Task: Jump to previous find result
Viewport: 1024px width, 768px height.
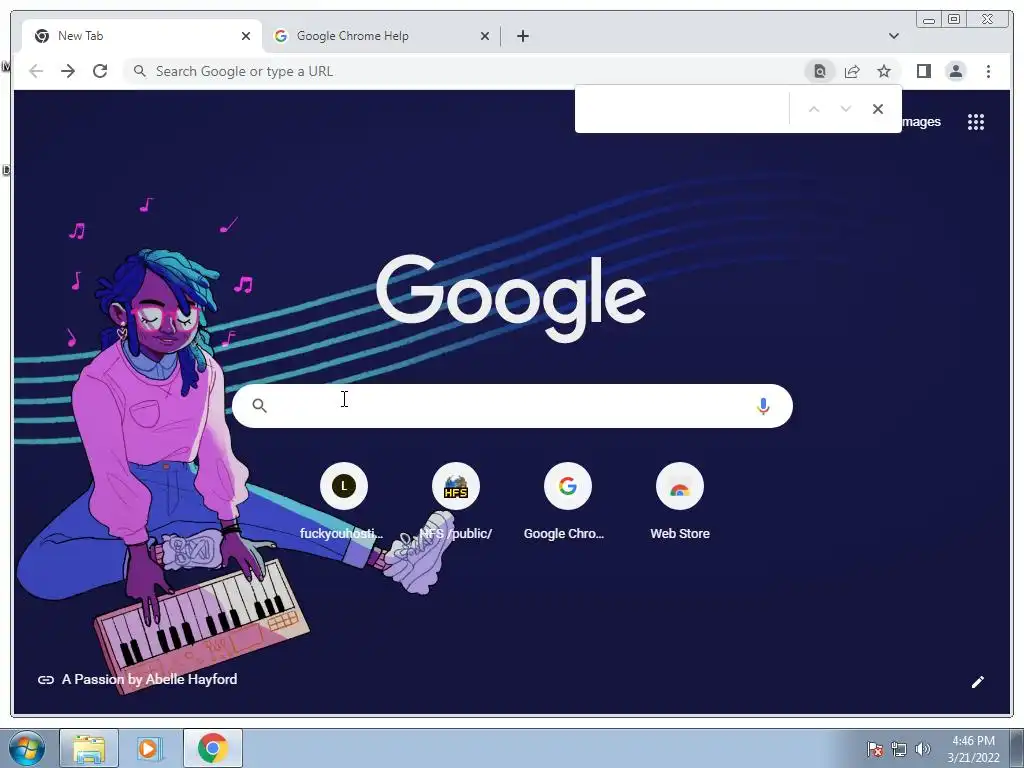Action: pos(814,109)
